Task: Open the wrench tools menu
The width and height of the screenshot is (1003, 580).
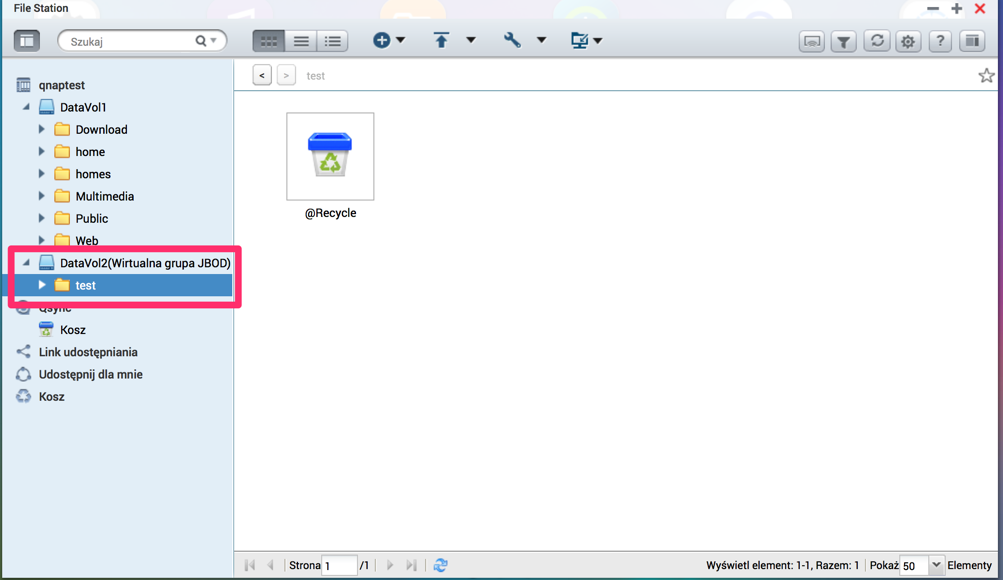Action: pyautogui.click(x=512, y=41)
